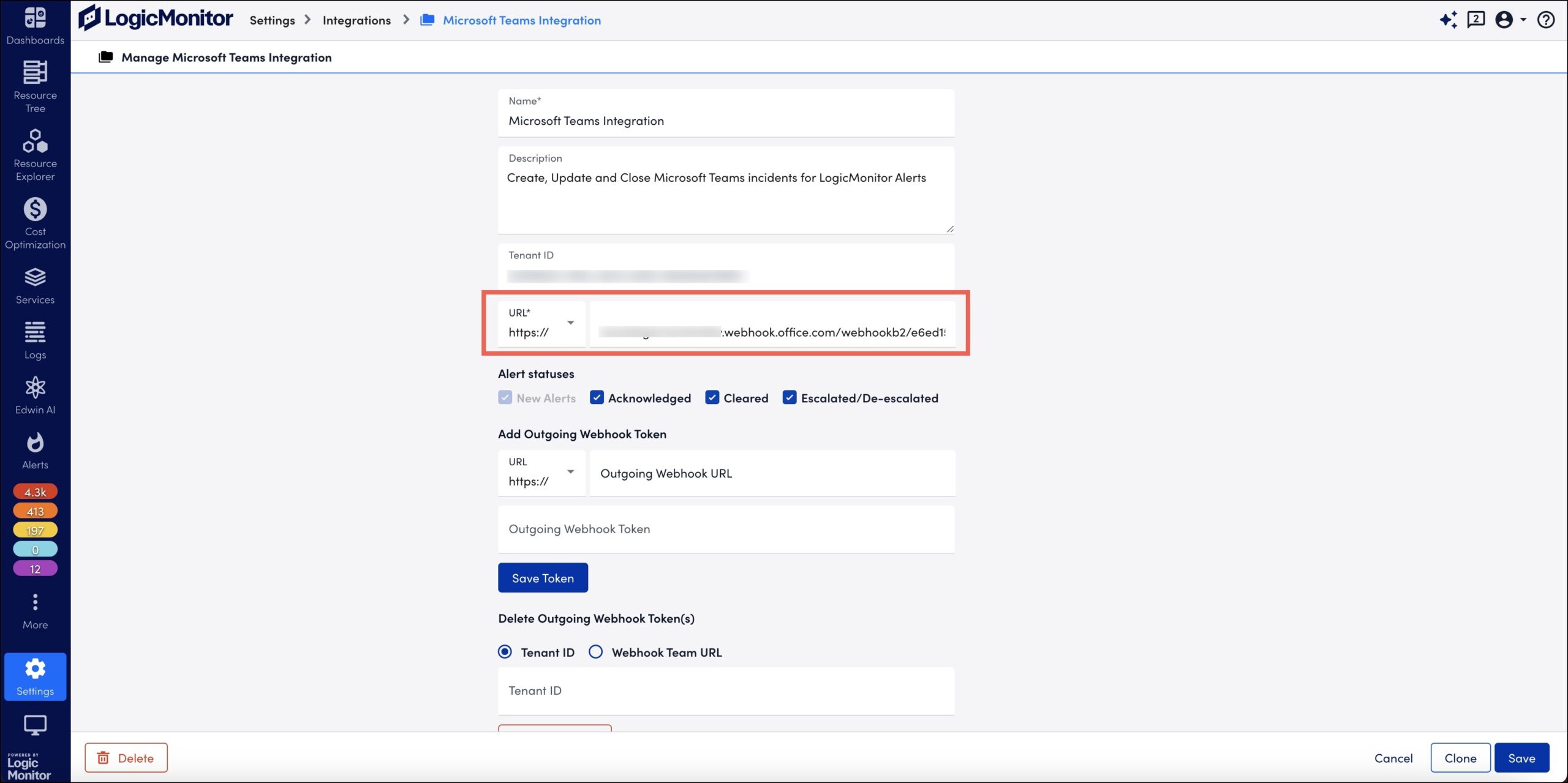The image size is (1568, 783).
Task: Click the Description resize handle
Action: coord(949,228)
